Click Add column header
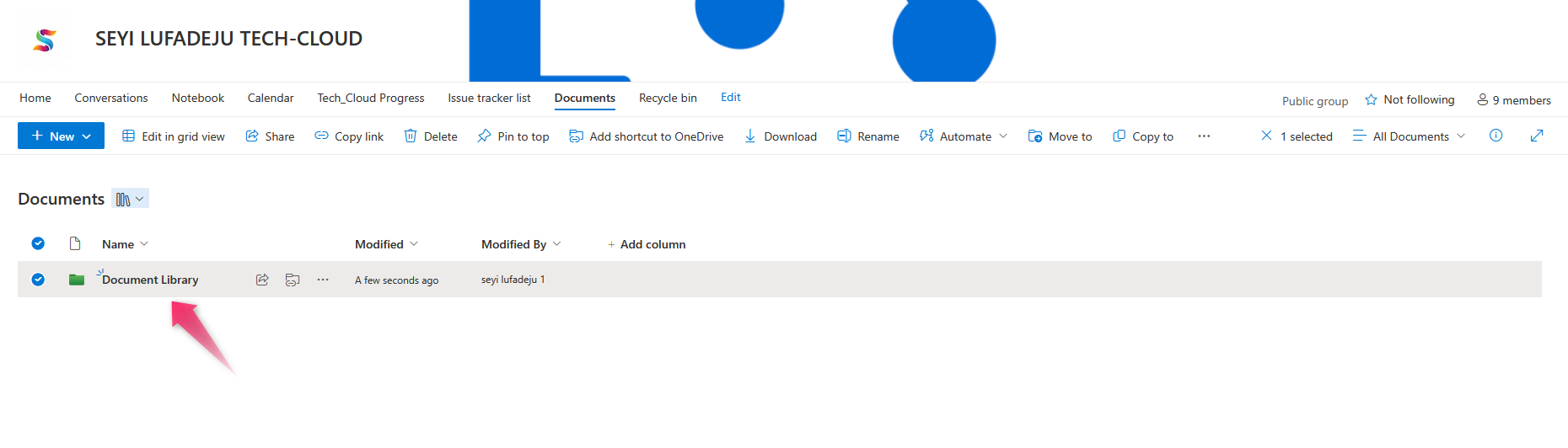Viewport: 1568px width, 448px height. point(647,244)
